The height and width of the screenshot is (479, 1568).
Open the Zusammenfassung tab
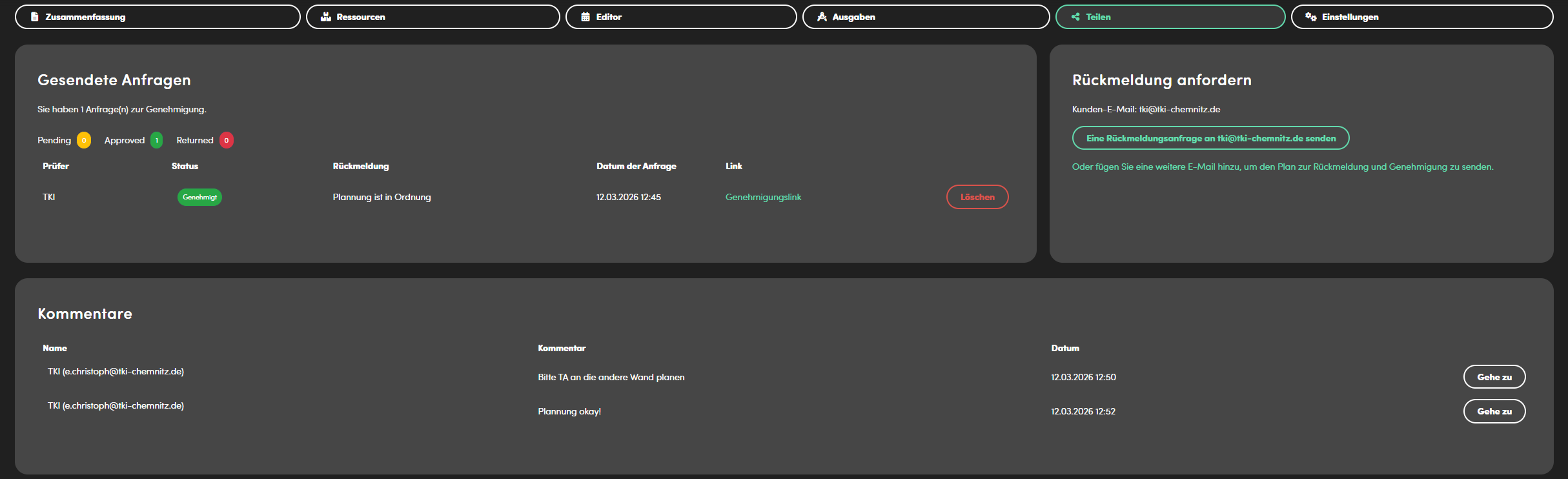(158, 17)
